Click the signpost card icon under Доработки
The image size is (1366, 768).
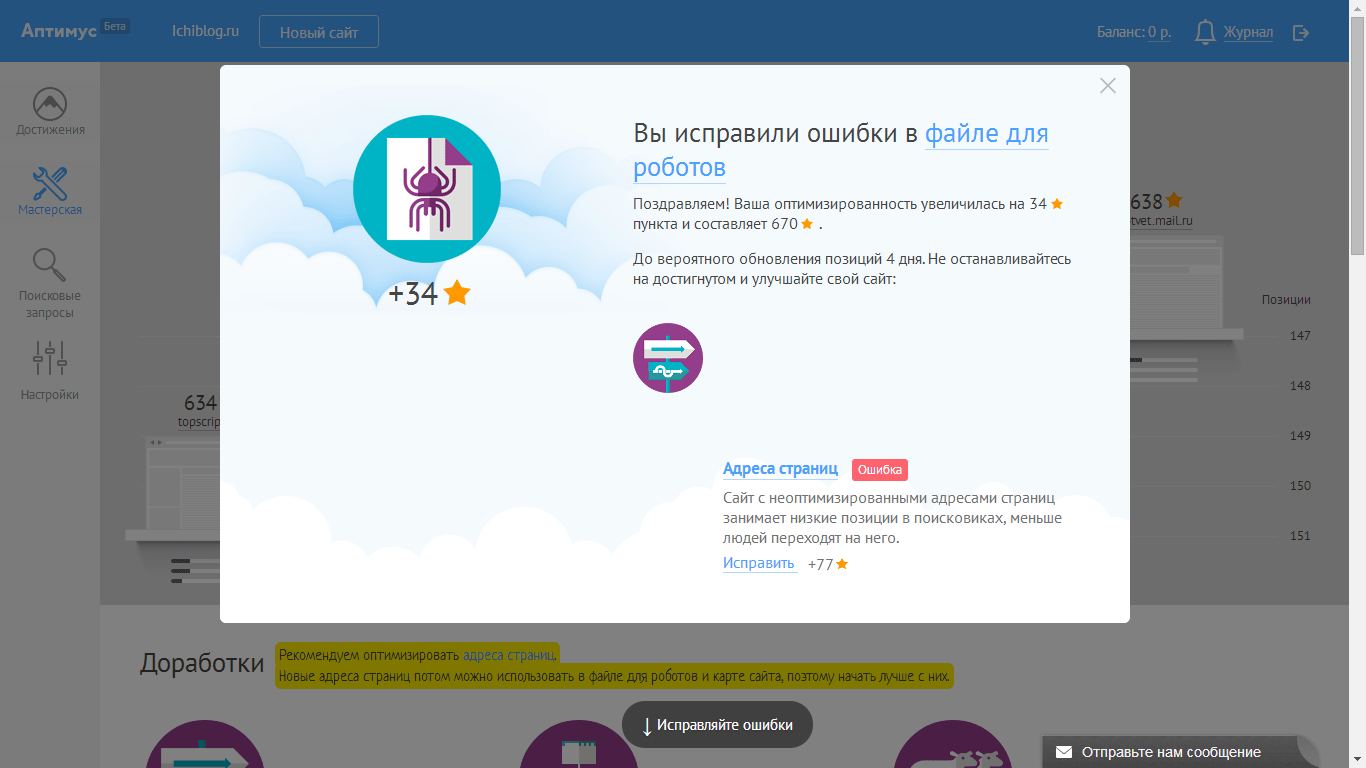click(x=205, y=744)
